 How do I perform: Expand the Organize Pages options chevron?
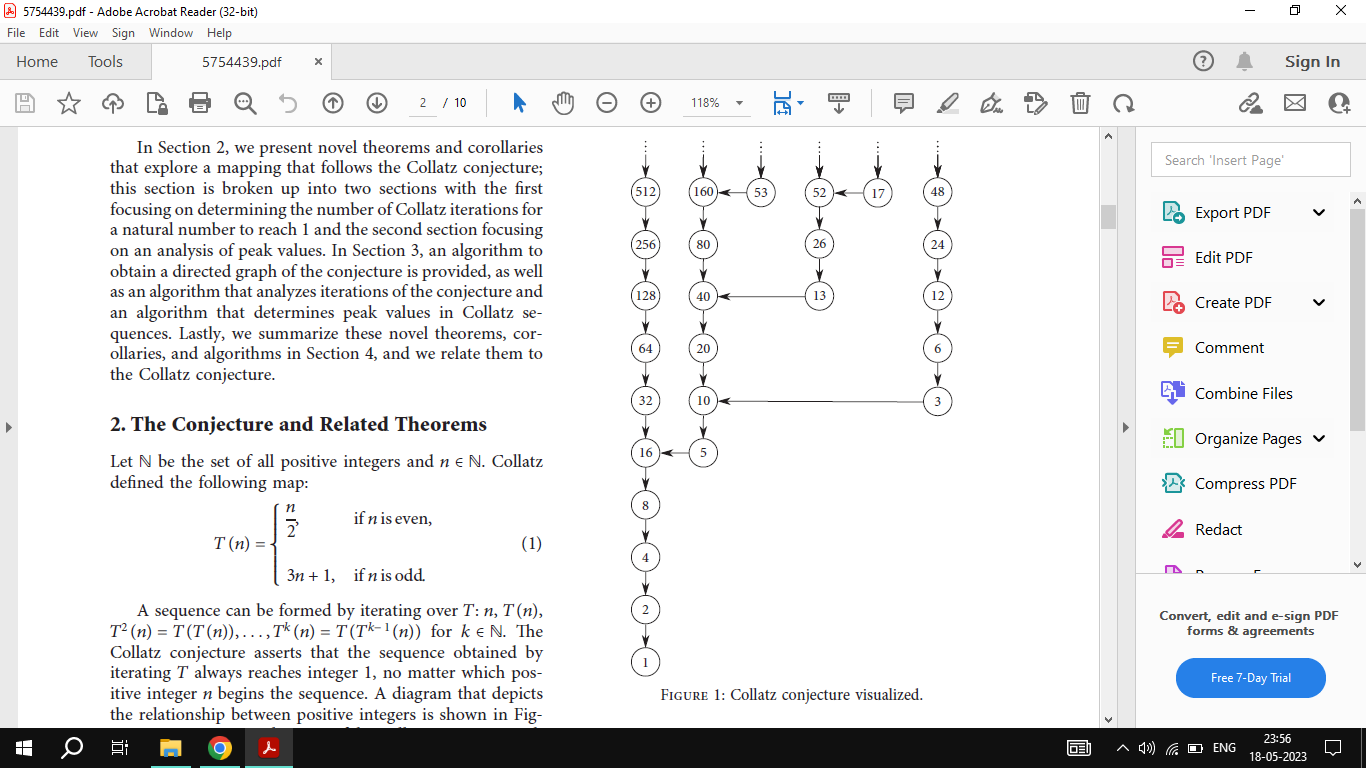1319,438
